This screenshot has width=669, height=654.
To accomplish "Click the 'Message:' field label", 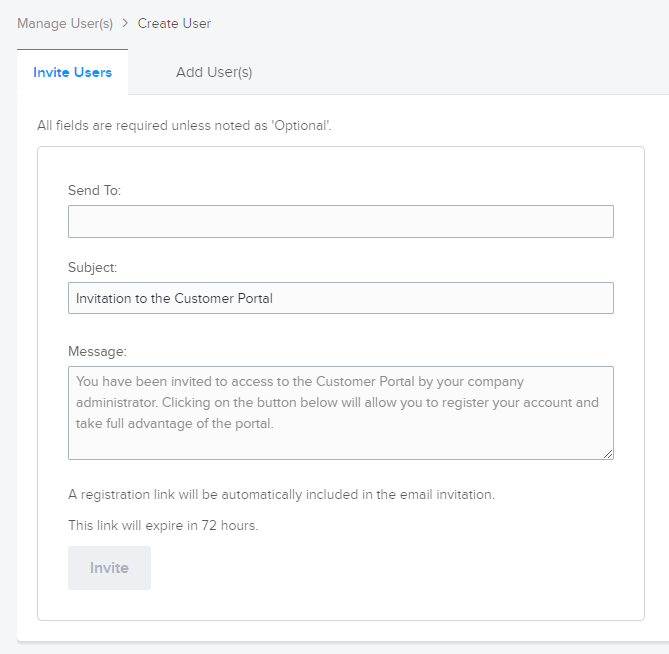I will [97, 352].
